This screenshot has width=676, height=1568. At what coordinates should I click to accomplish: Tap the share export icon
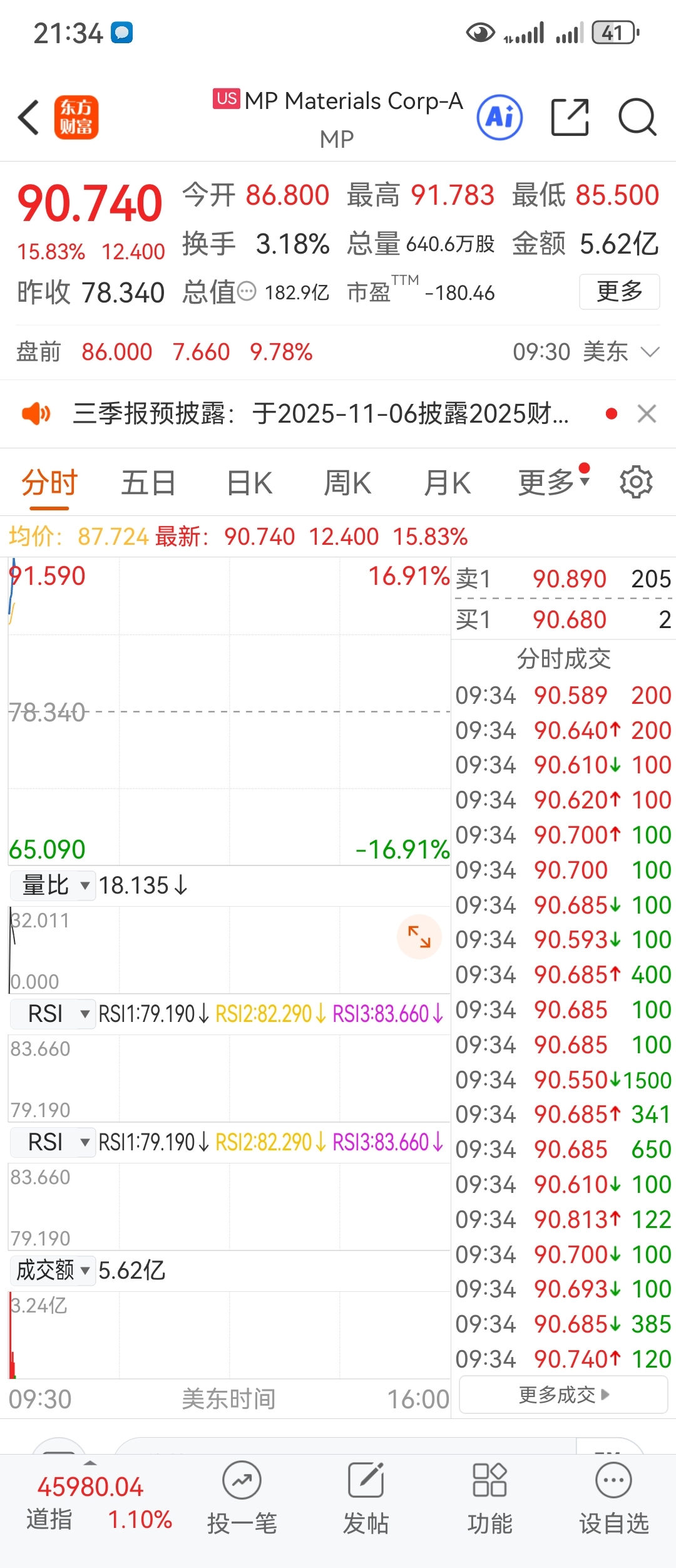pyautogui.click(x=570, y=117)
